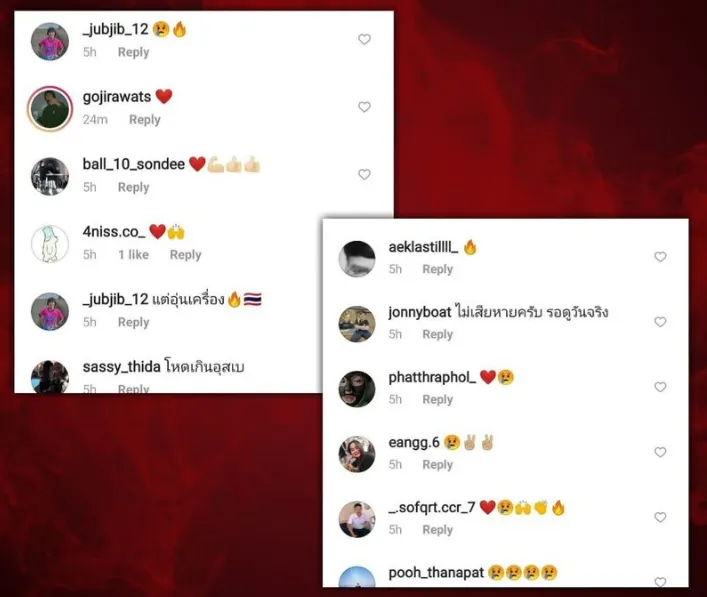Open sassy_thida username link
707x597 pixels.
[121, 367]
